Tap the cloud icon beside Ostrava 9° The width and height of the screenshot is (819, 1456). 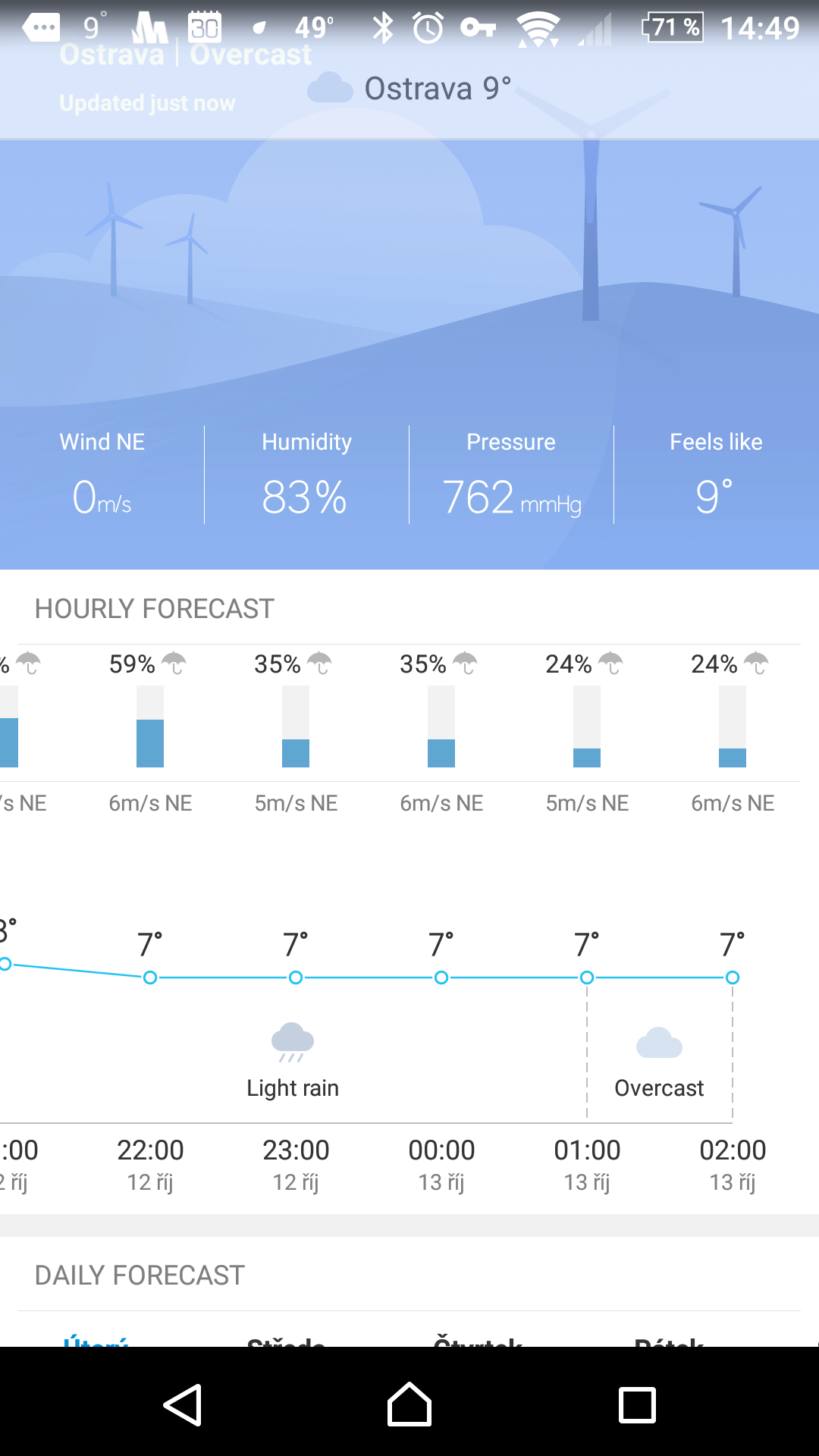pos(330,88)
